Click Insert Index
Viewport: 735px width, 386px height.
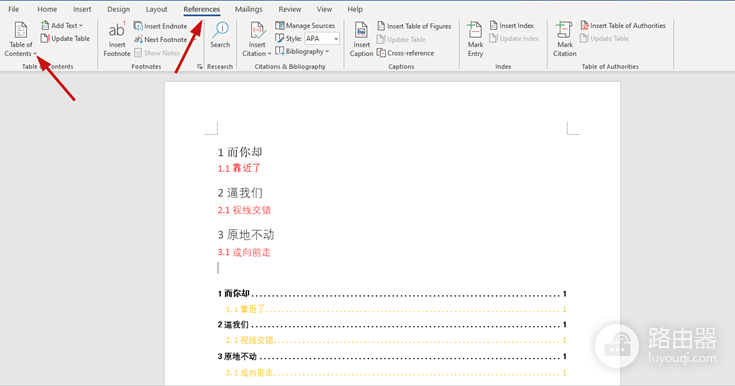click(512, 25)
